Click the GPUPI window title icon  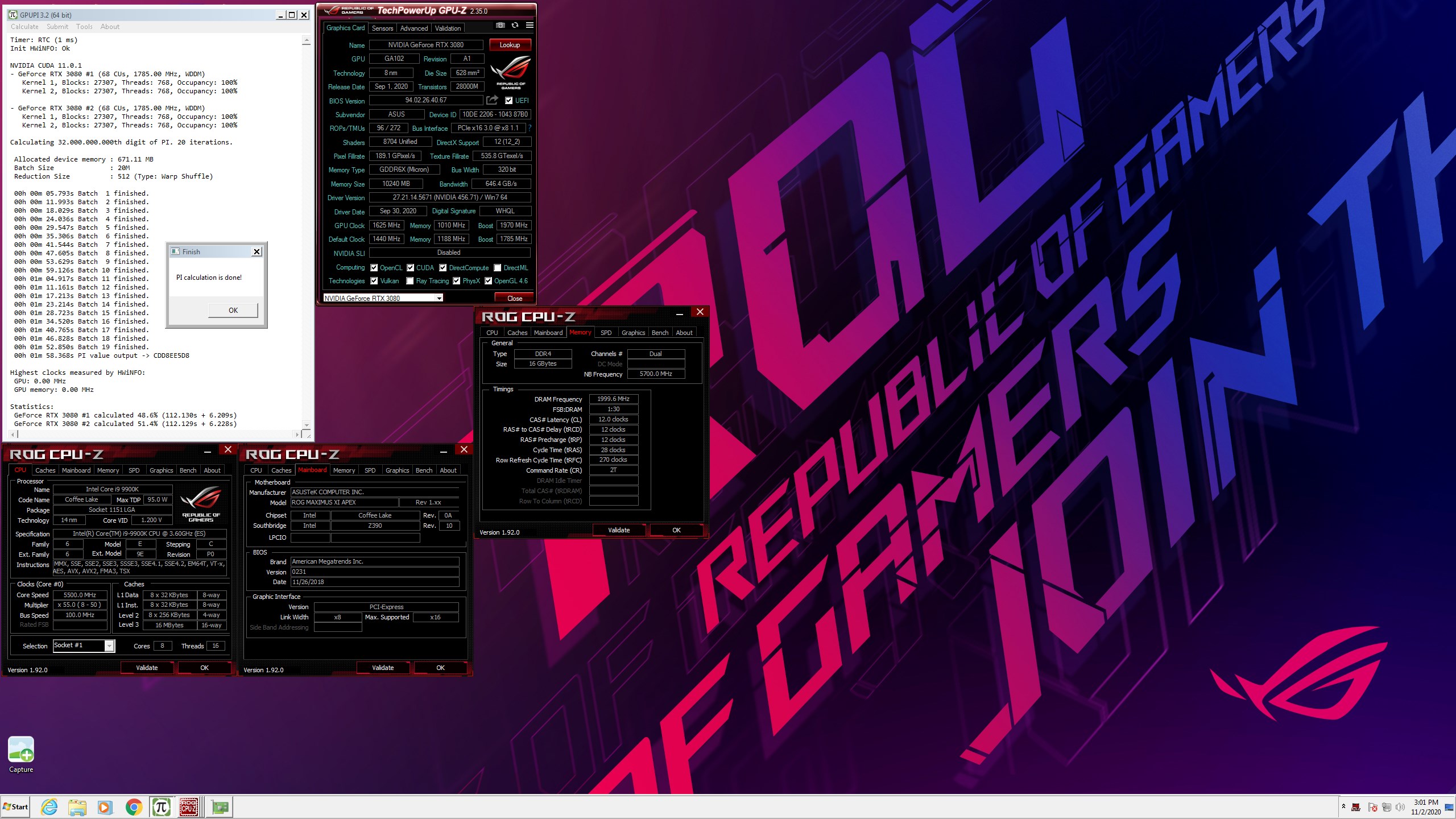point(13,15)
